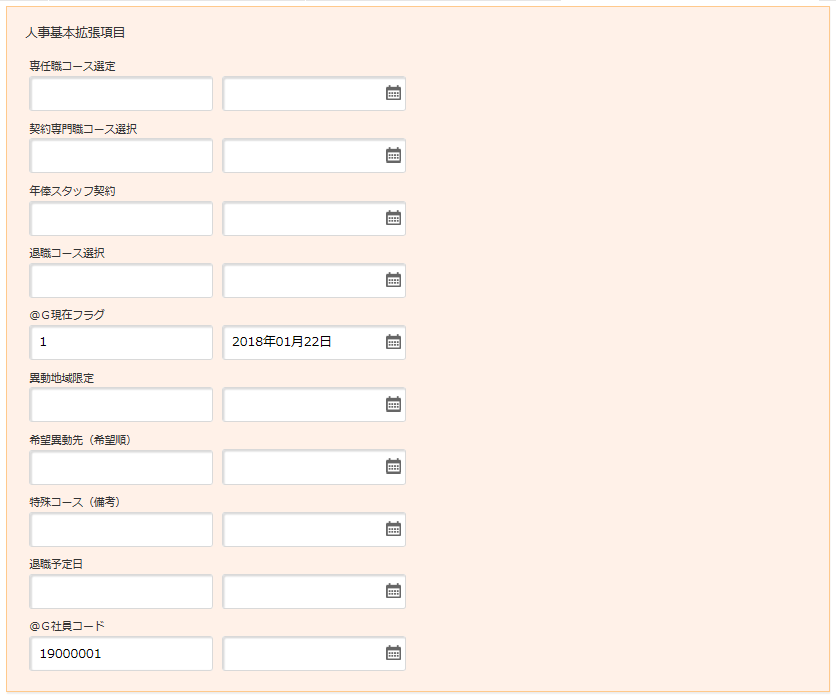Open calendar picker for 希望異動先(希望順)
This screenshot has width=836, height=697.
click(393, 466)
